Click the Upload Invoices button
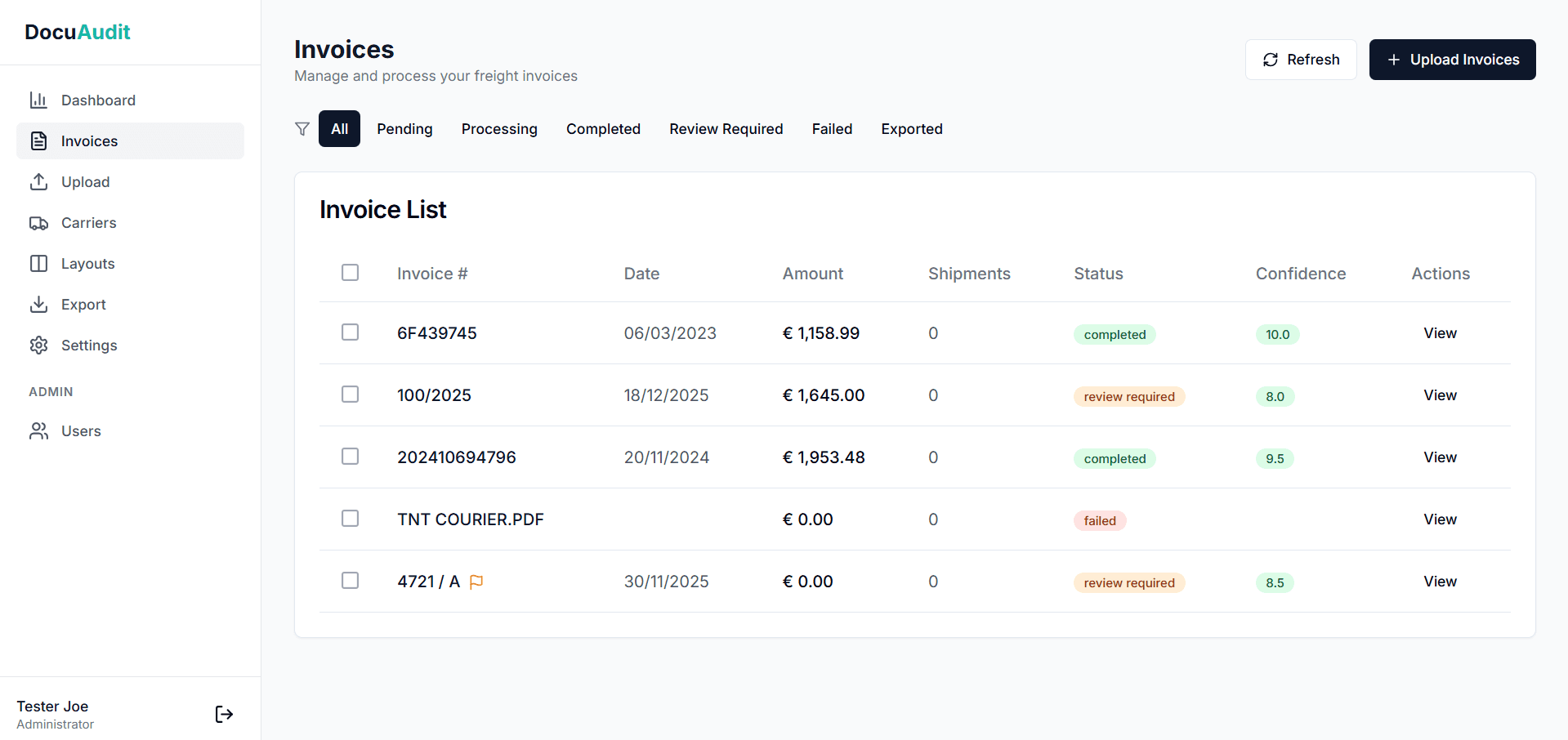The image size is (1568, 740). tap(1452, 59)
